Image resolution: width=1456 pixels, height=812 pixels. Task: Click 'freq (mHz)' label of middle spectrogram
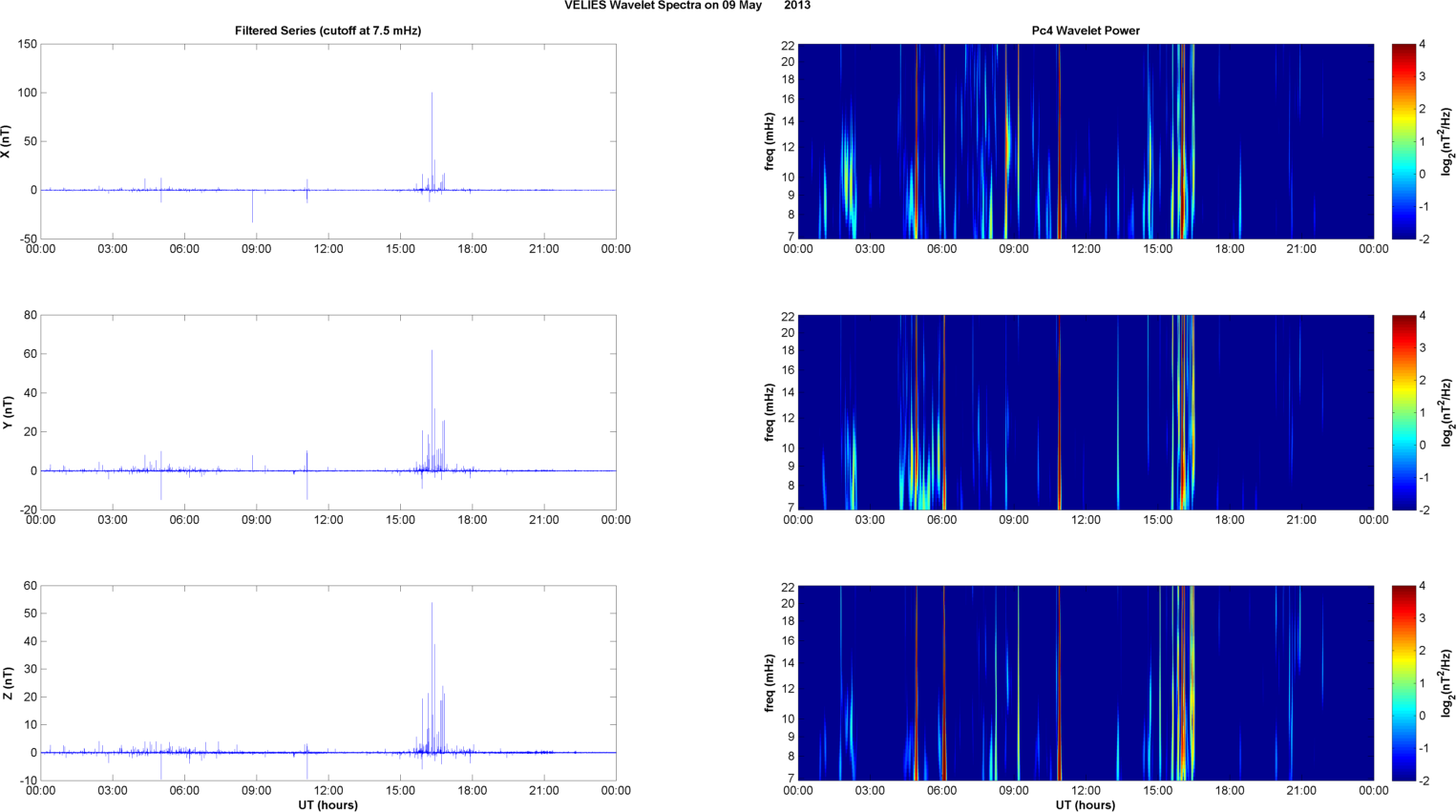click(x=769, y=412)
